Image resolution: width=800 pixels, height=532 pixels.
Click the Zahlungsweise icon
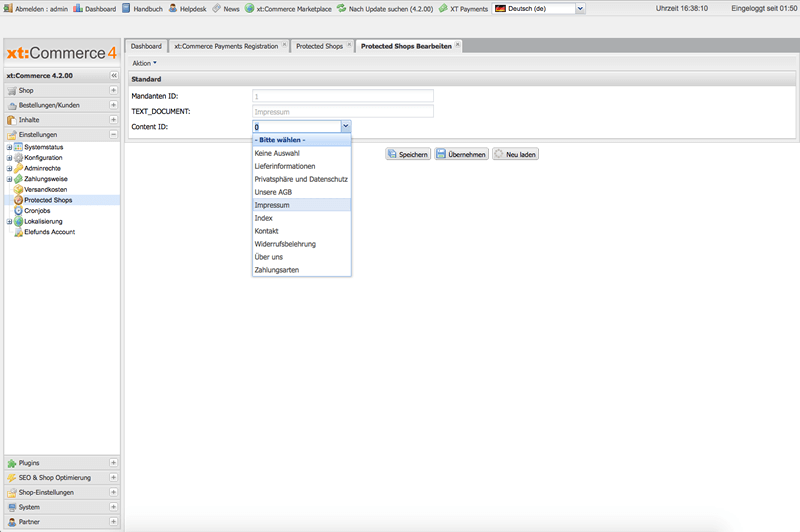pos(18,179)
